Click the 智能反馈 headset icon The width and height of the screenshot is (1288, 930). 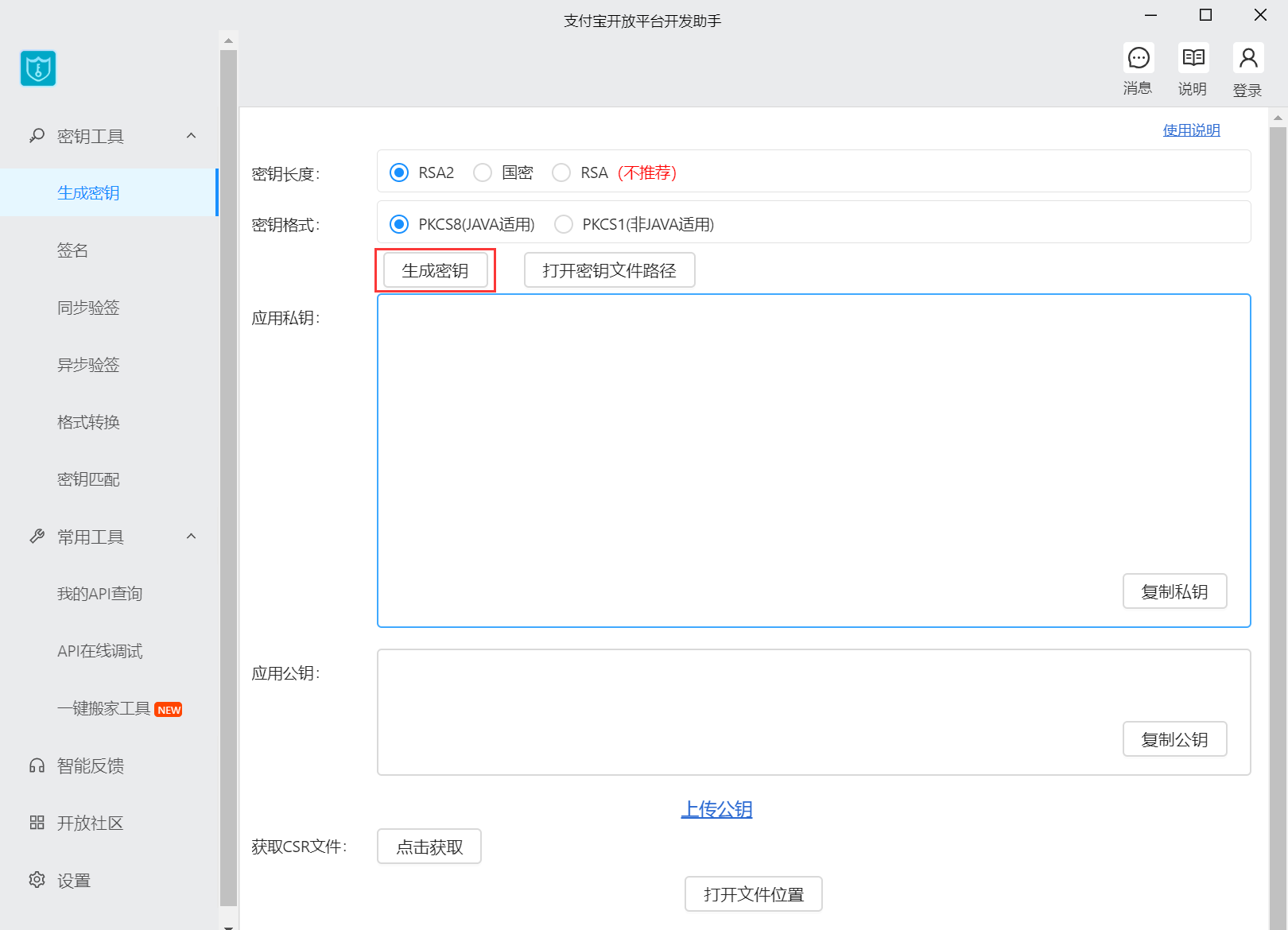[x=37, y=765]
